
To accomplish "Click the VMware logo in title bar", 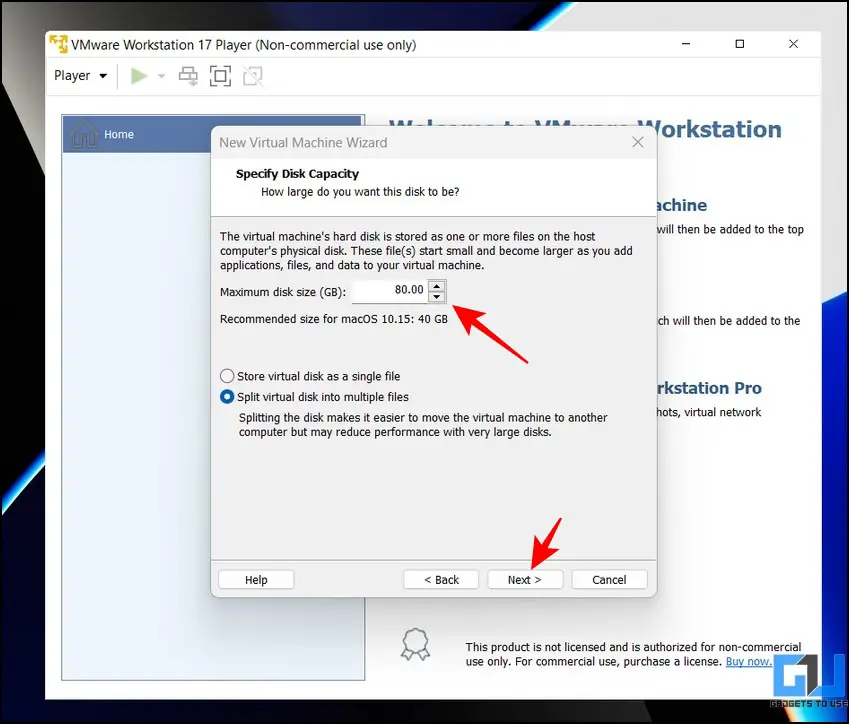I will point(59,45).
